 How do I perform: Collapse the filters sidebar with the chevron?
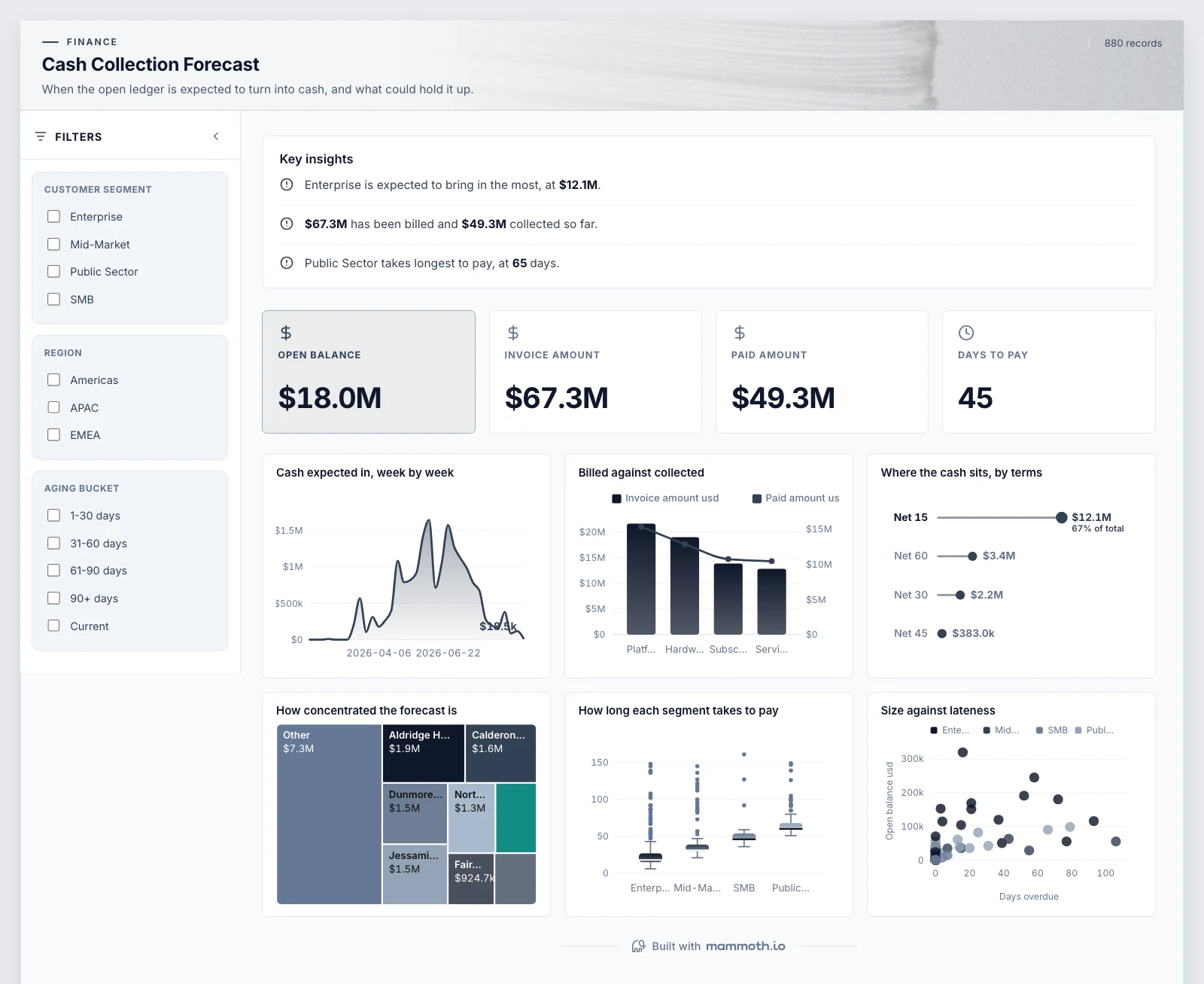(x=216, y=136)
